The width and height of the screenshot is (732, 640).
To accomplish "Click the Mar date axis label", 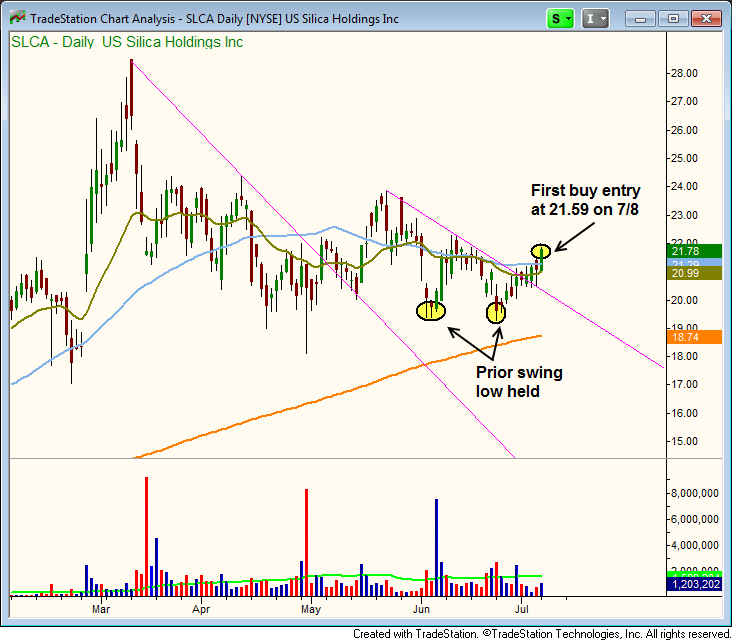I will pos(101,609).
